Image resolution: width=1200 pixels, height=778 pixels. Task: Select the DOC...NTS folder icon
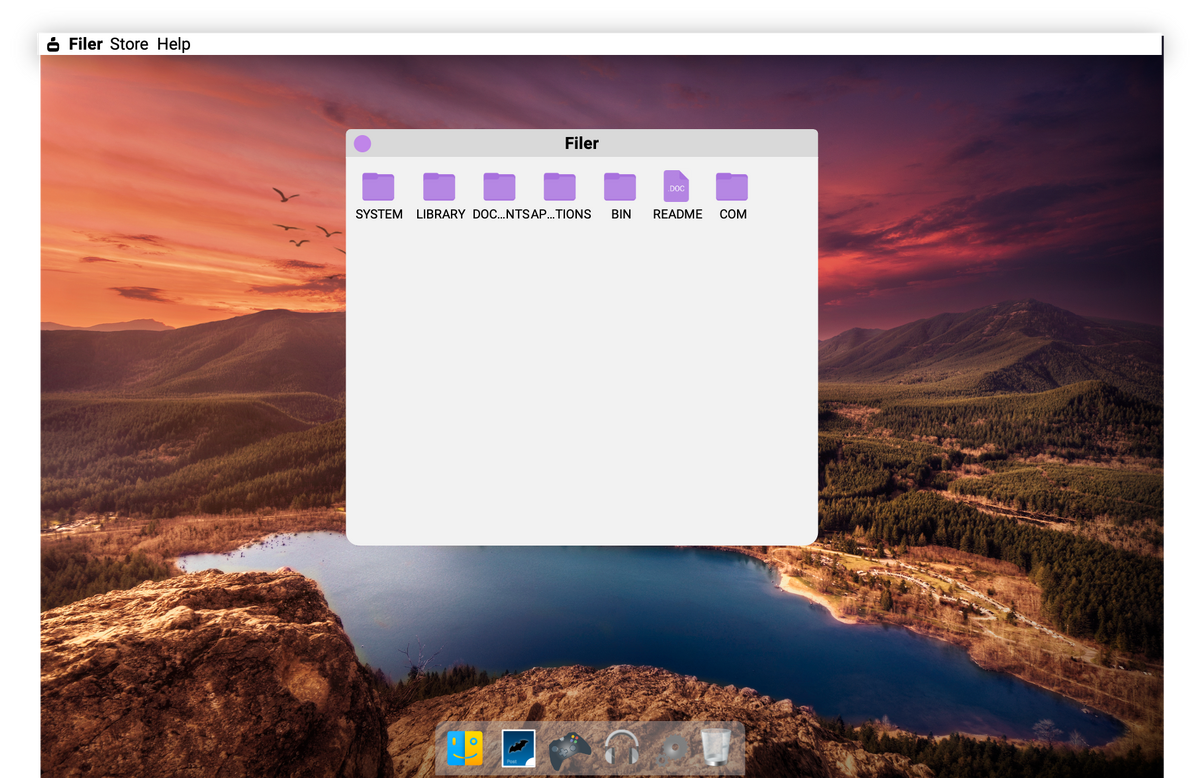pyautogui.click(x=499, y=187)
